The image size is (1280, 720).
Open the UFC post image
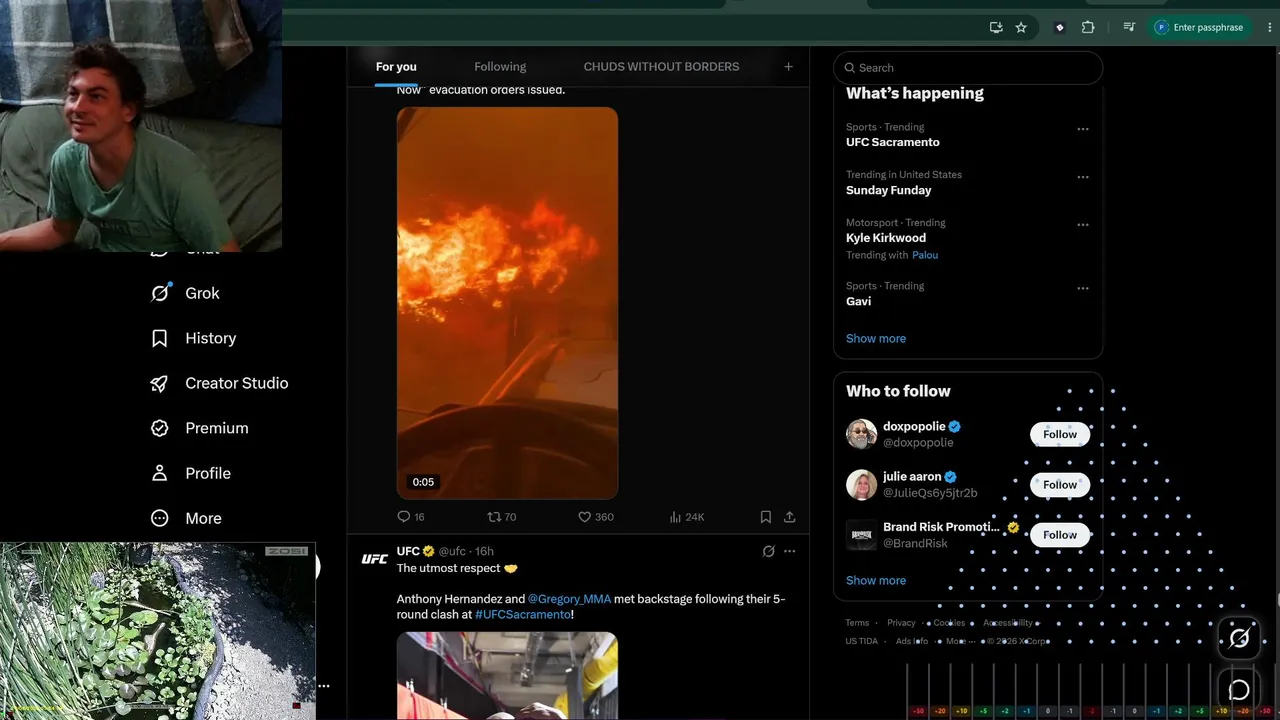507,676
